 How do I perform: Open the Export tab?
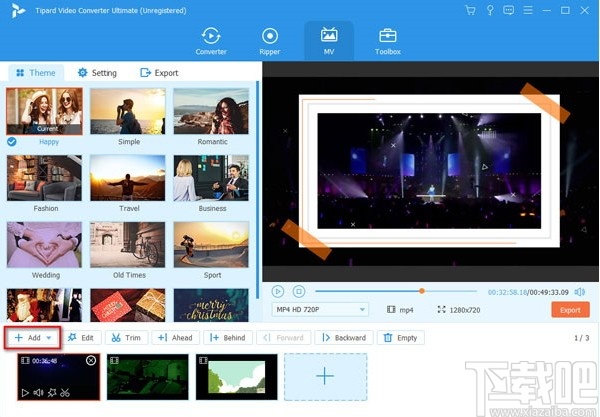(159, 73)
